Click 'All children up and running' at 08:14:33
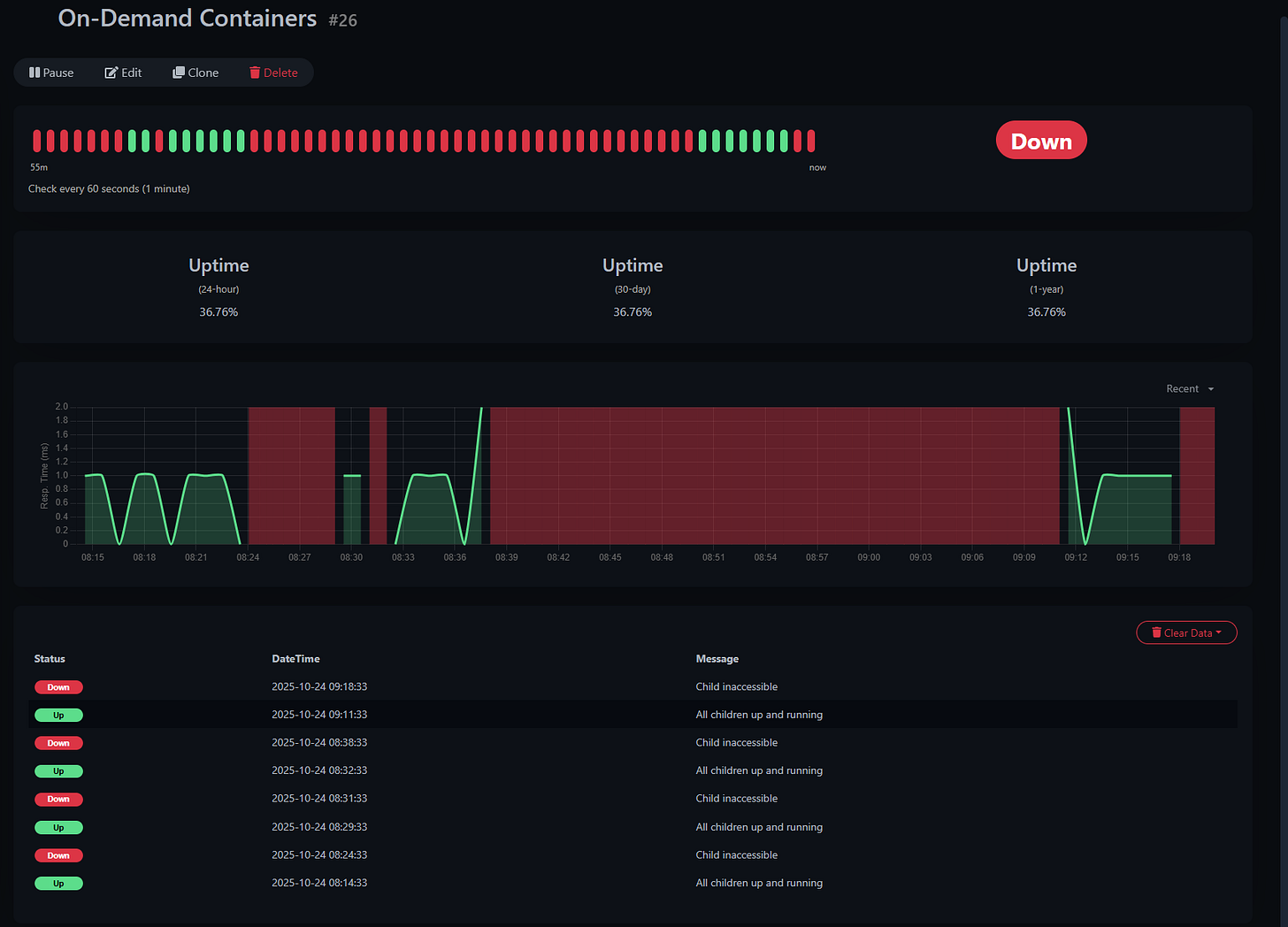The height and width of the screenshot is (927, 1288). (x=759, y=883)
